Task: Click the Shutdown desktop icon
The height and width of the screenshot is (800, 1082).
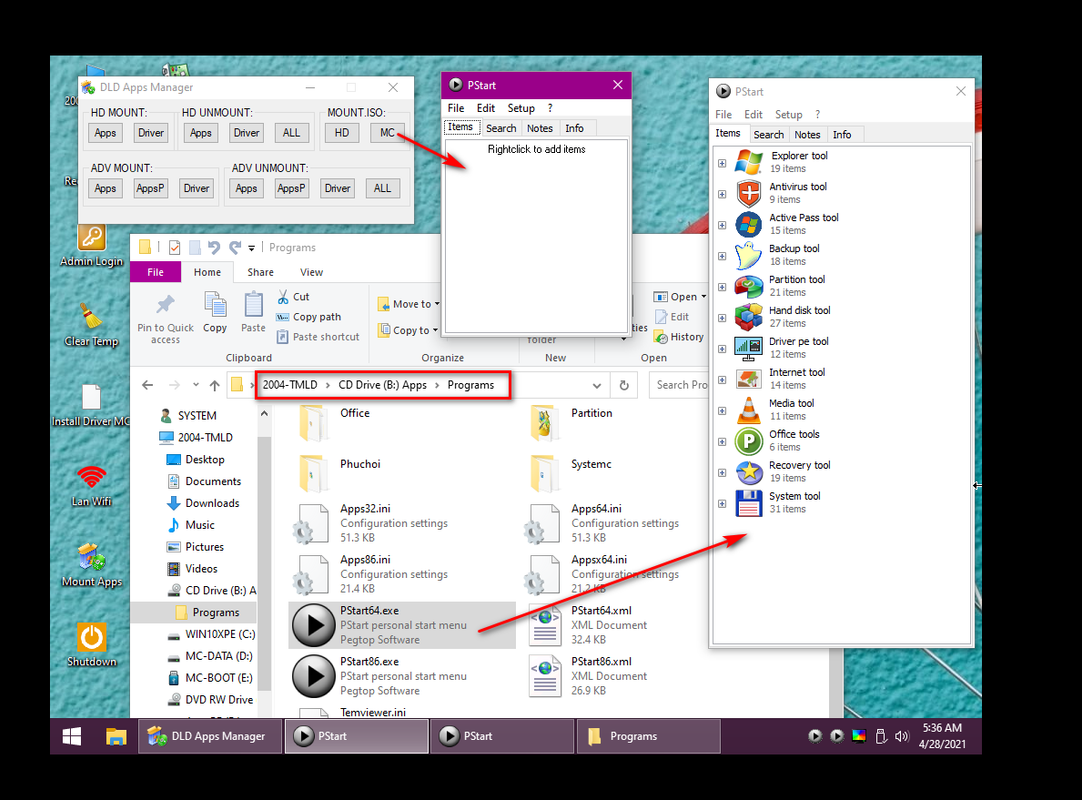Action: 92,645
